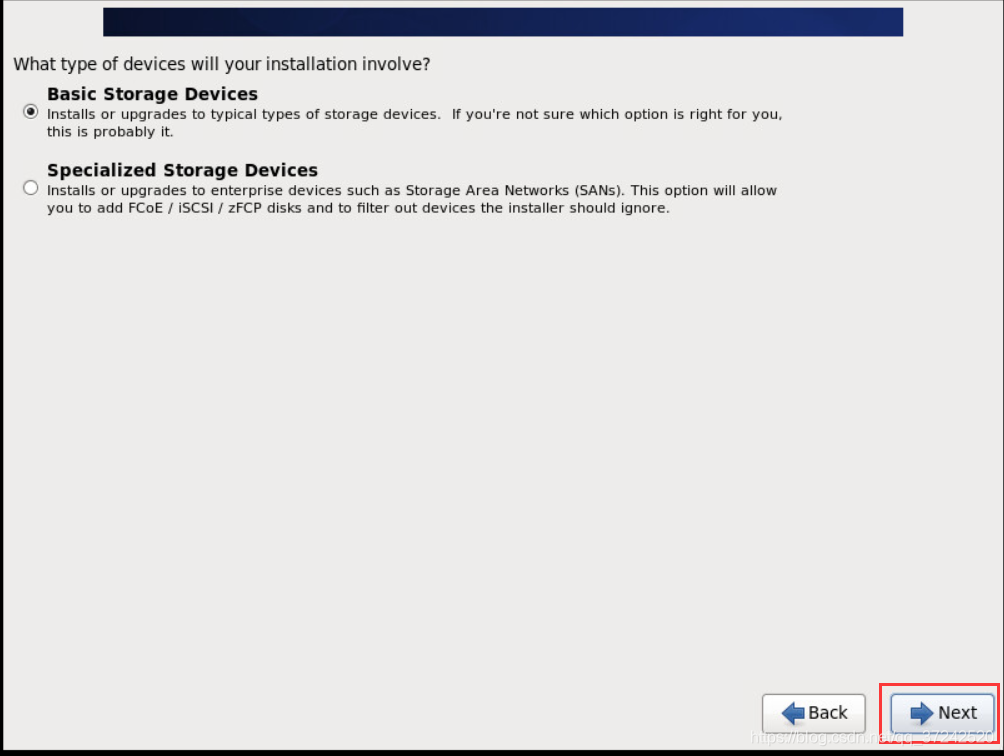Click the "What type of devices" question text
Image resolution: width=1004 pixels, height=756 pixels.
pyautogui.click(x=222, y=64)
